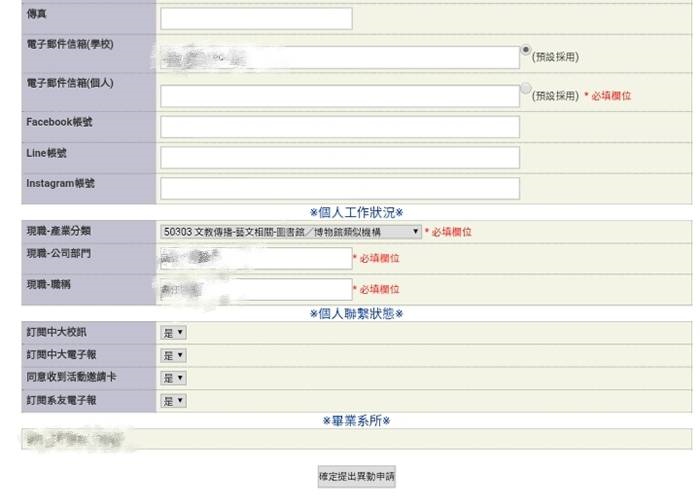Click into the Instagram帳號 field
The image size is (700, 497).
pos(339,189)
